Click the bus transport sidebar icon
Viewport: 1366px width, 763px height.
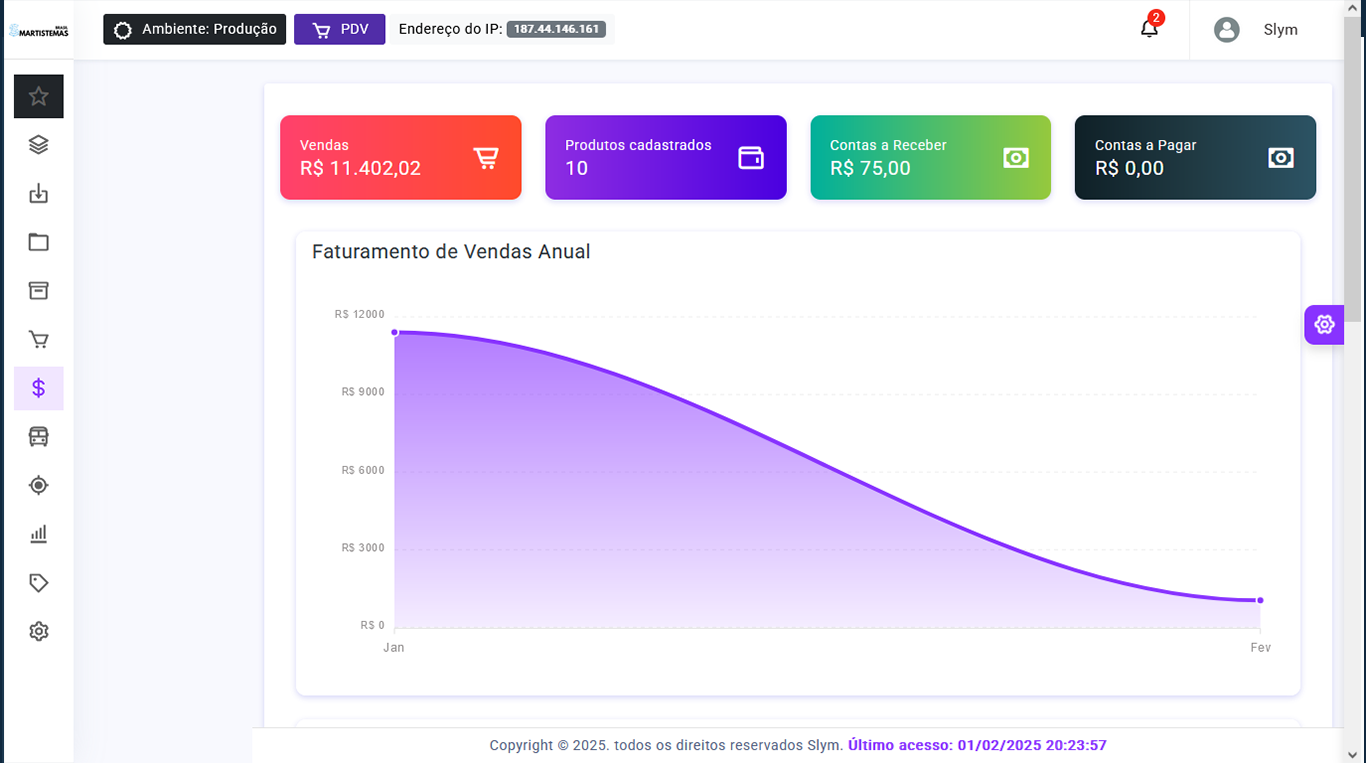(39, 437)
